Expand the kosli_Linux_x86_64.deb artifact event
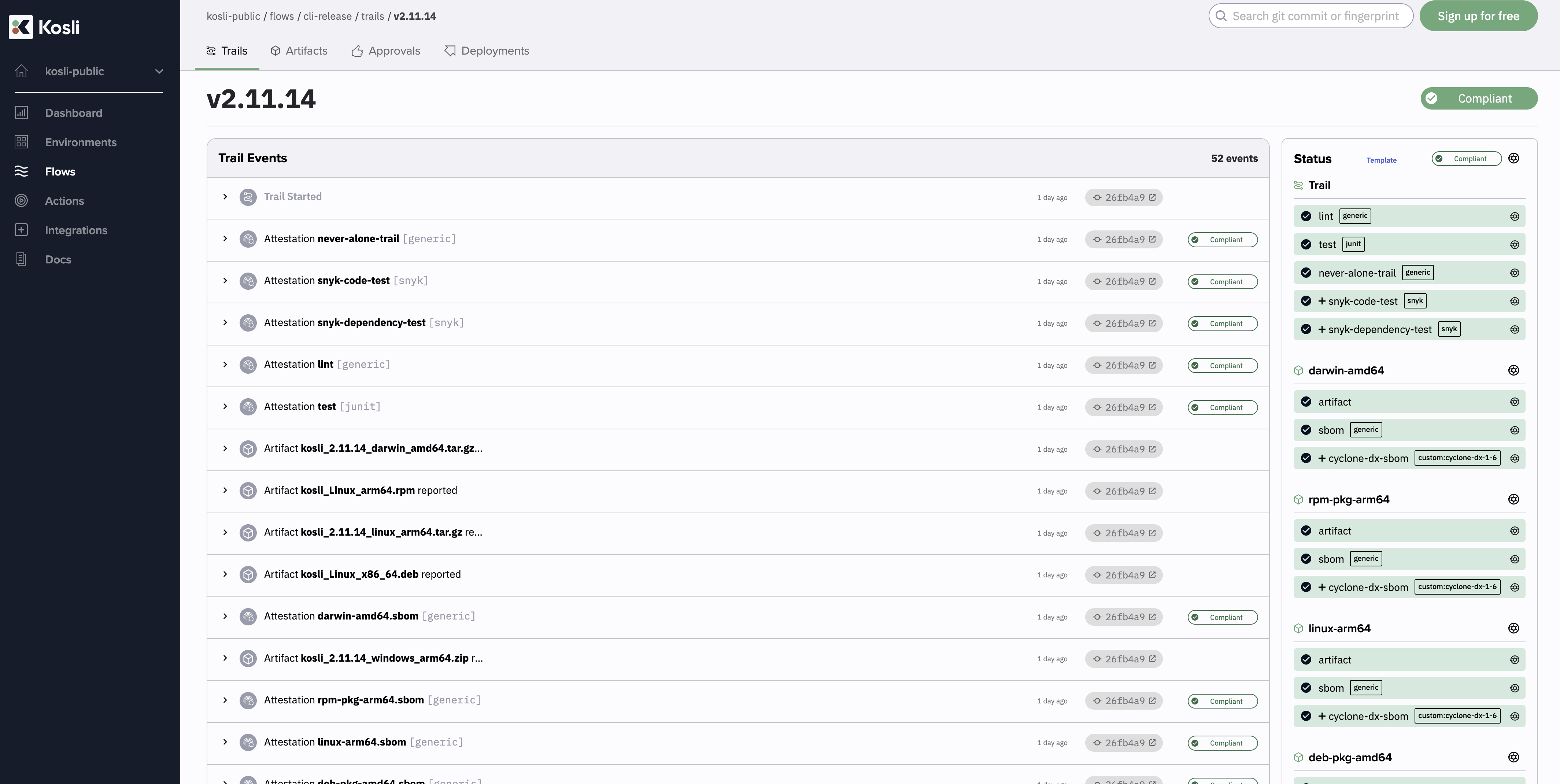This screenshot has width=1560, height=784. (225, 574)
